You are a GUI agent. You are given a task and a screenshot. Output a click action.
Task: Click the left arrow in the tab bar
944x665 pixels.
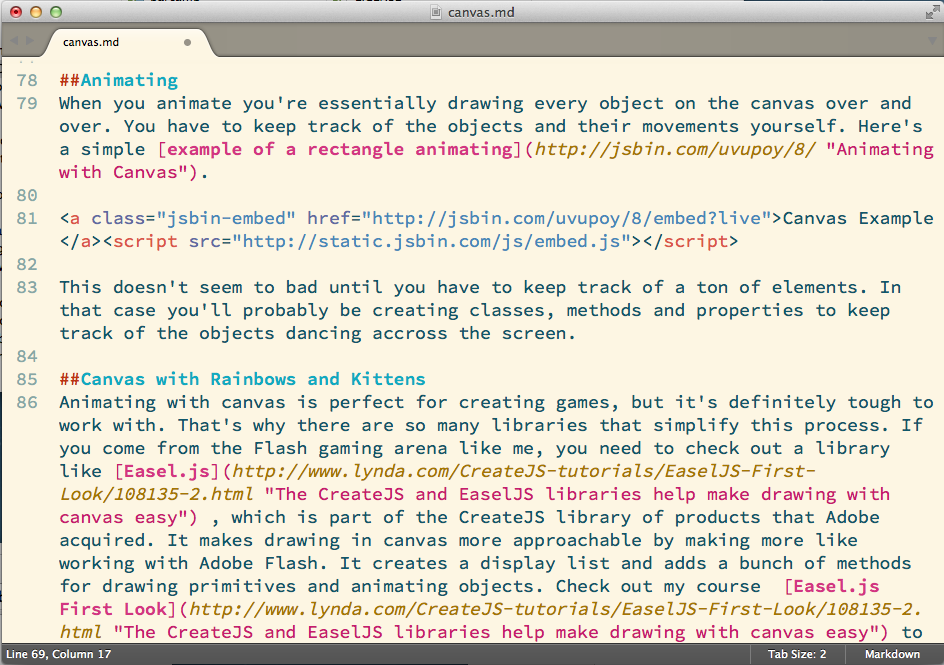pos(13,42)
